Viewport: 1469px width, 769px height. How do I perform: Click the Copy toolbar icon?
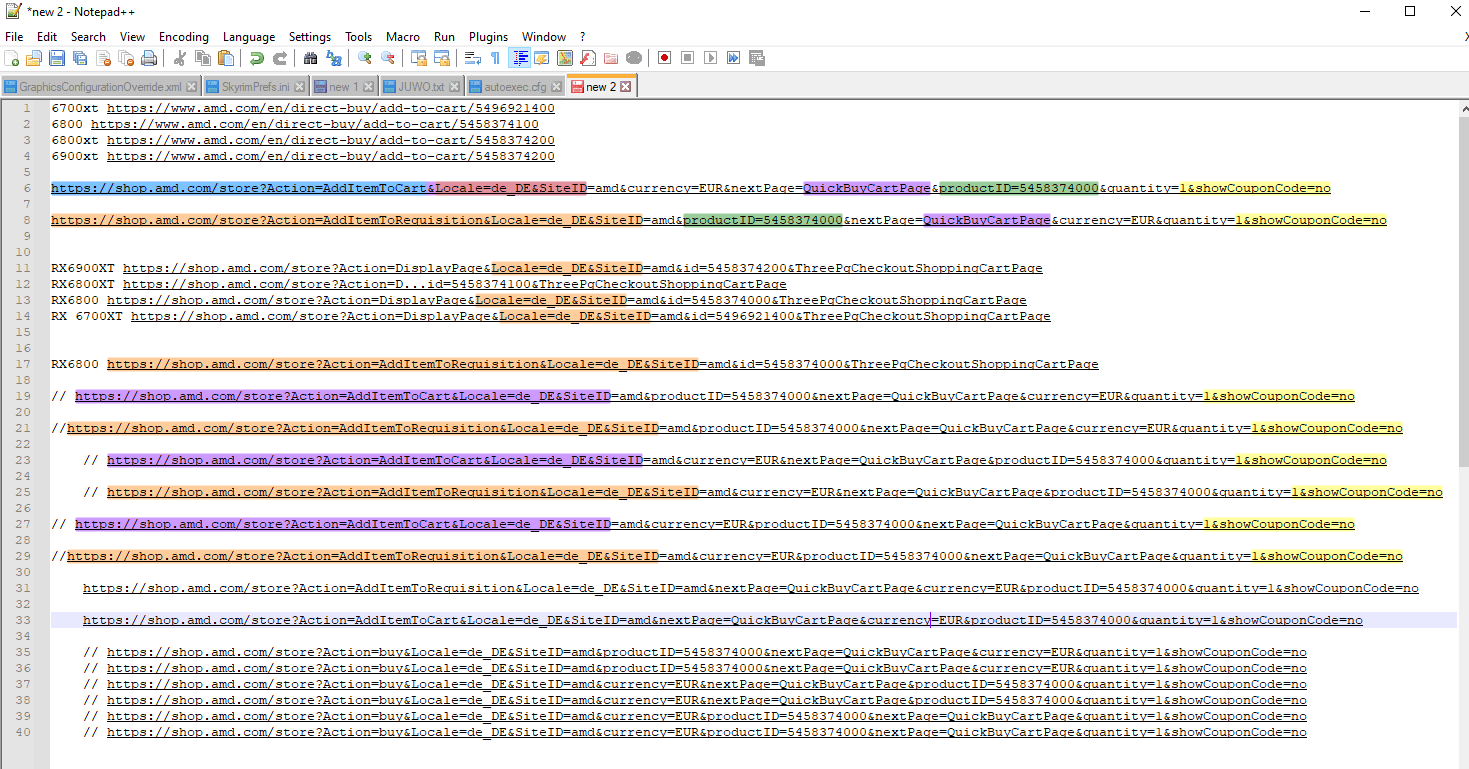click(x=203, y=58)
